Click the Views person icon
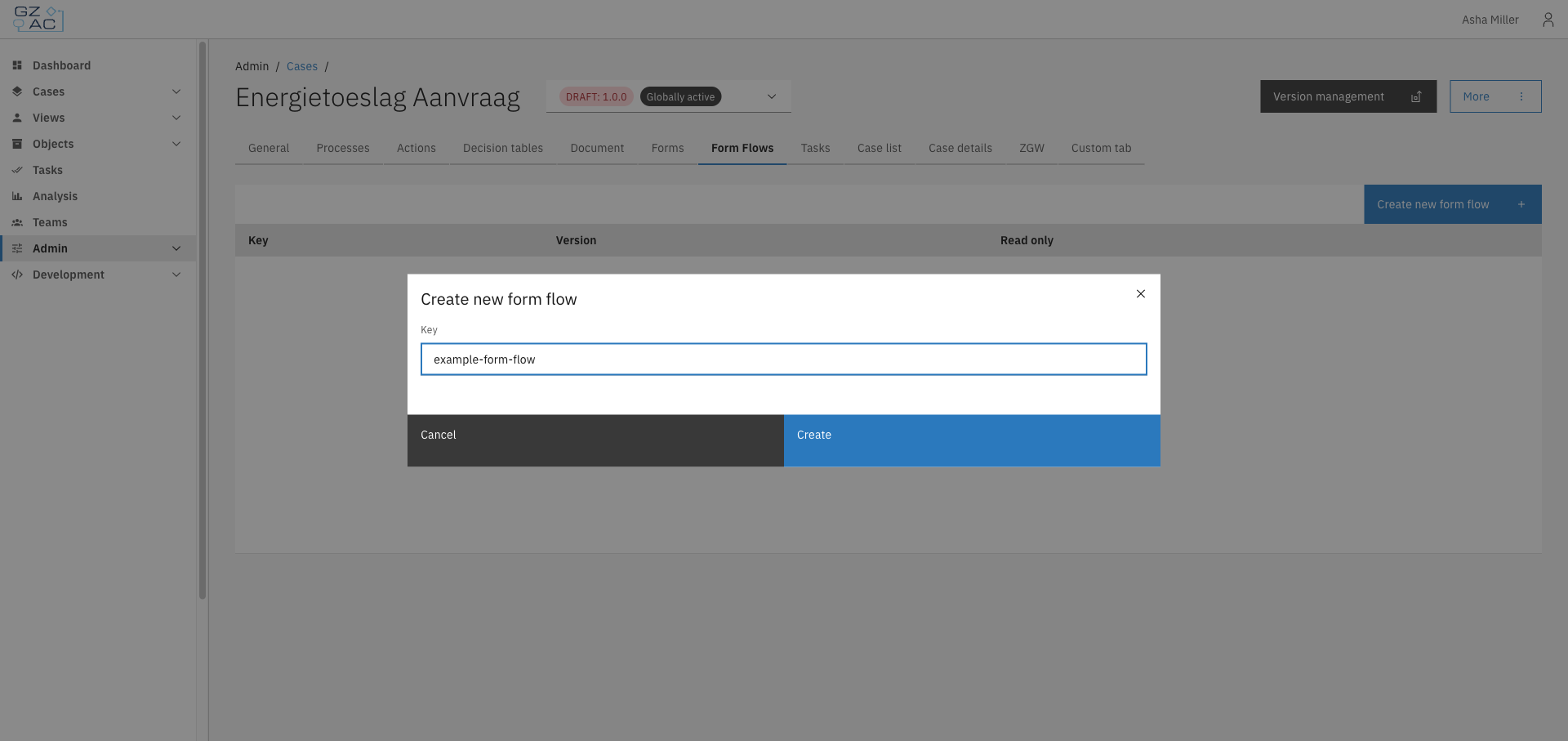 click(x=17, y=118)
